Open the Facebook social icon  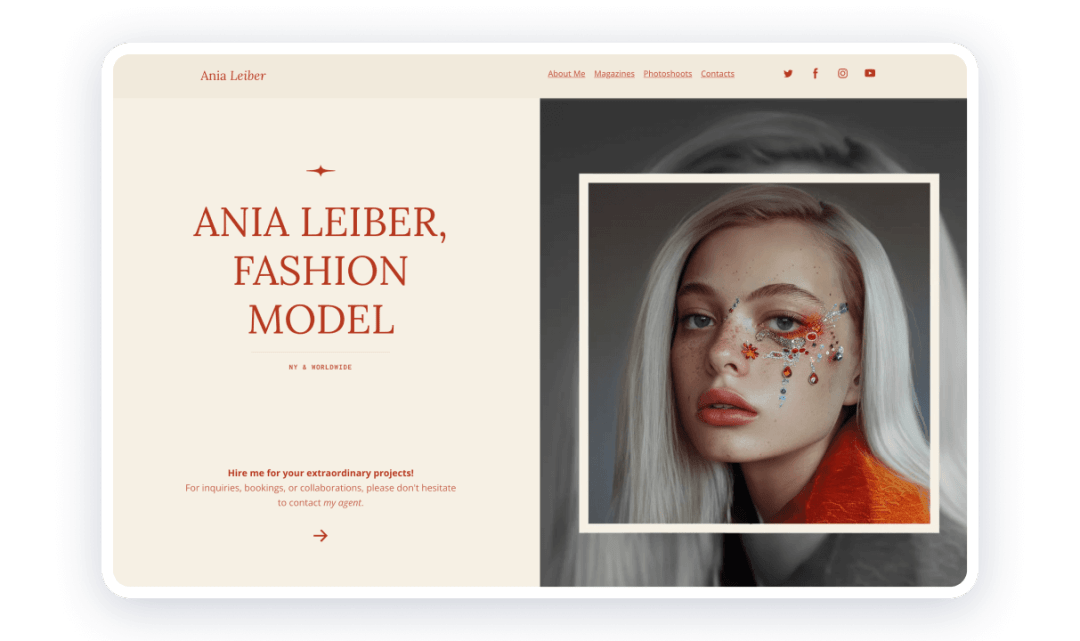click(x=815, y=73)
